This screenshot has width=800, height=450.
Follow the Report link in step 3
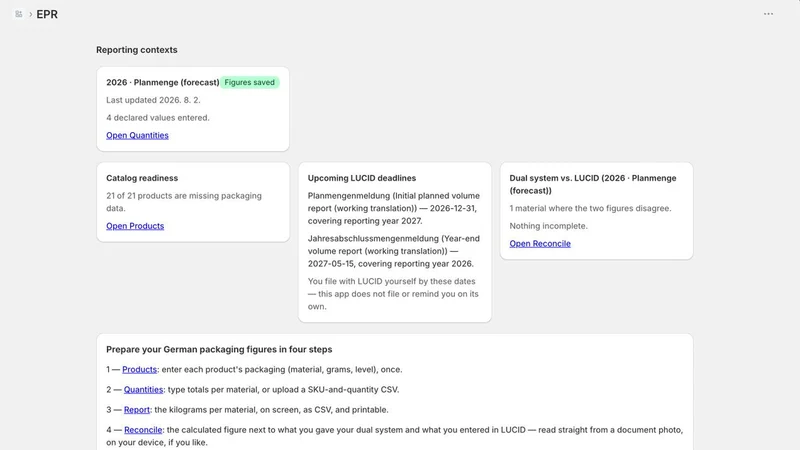137,409
